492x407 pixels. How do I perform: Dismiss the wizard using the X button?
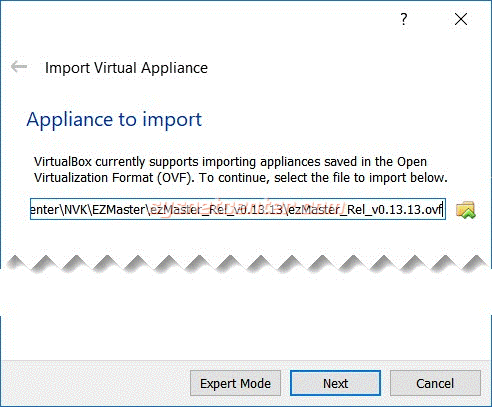[x=461, y=19]
